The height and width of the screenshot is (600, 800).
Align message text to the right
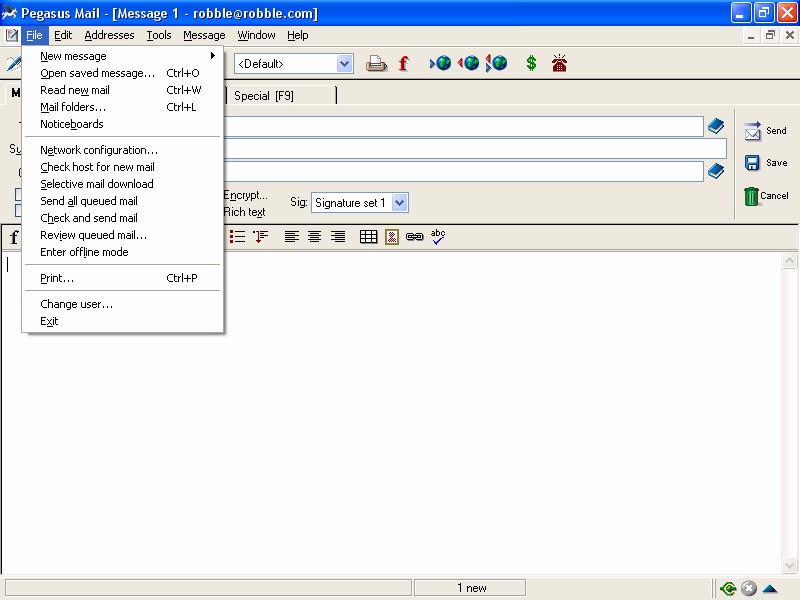pyautogui.click(x=338, y=237)
